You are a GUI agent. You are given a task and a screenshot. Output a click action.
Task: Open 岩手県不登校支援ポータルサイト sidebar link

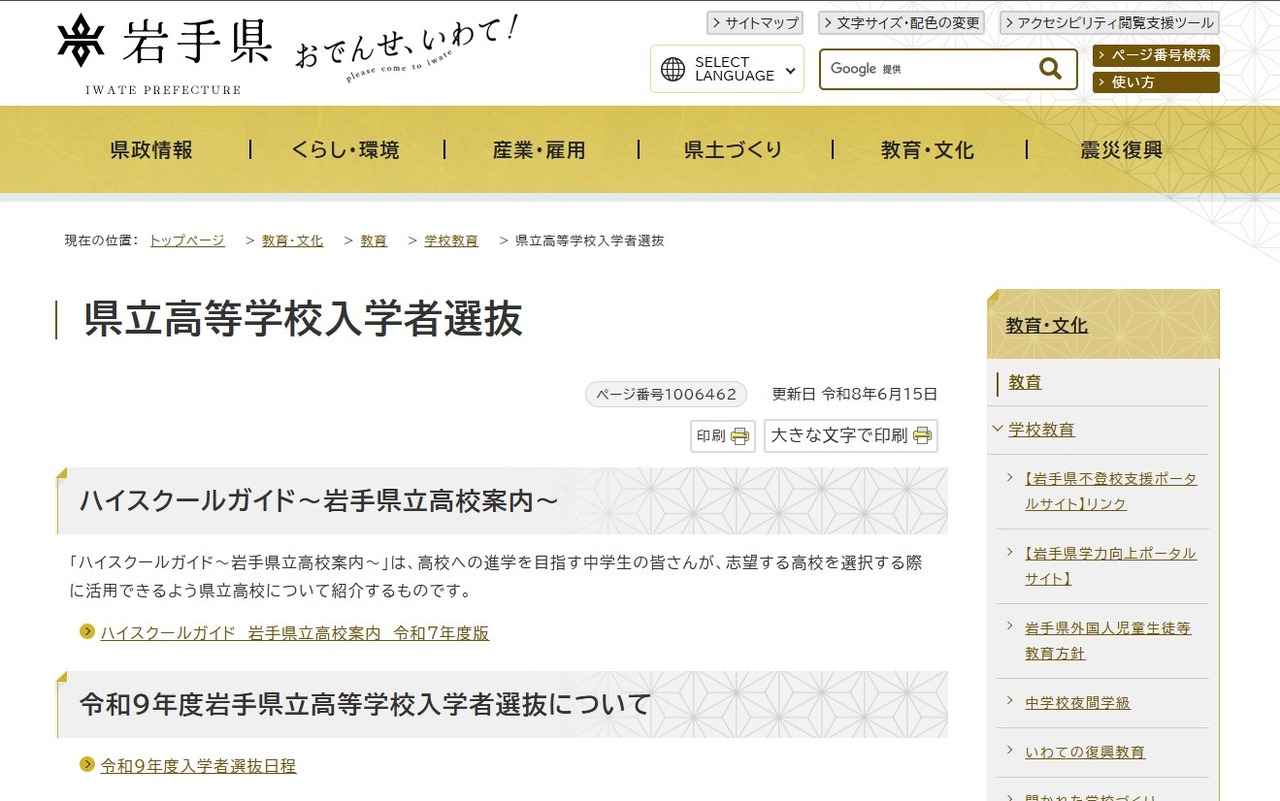click(x=1111, y=491)
